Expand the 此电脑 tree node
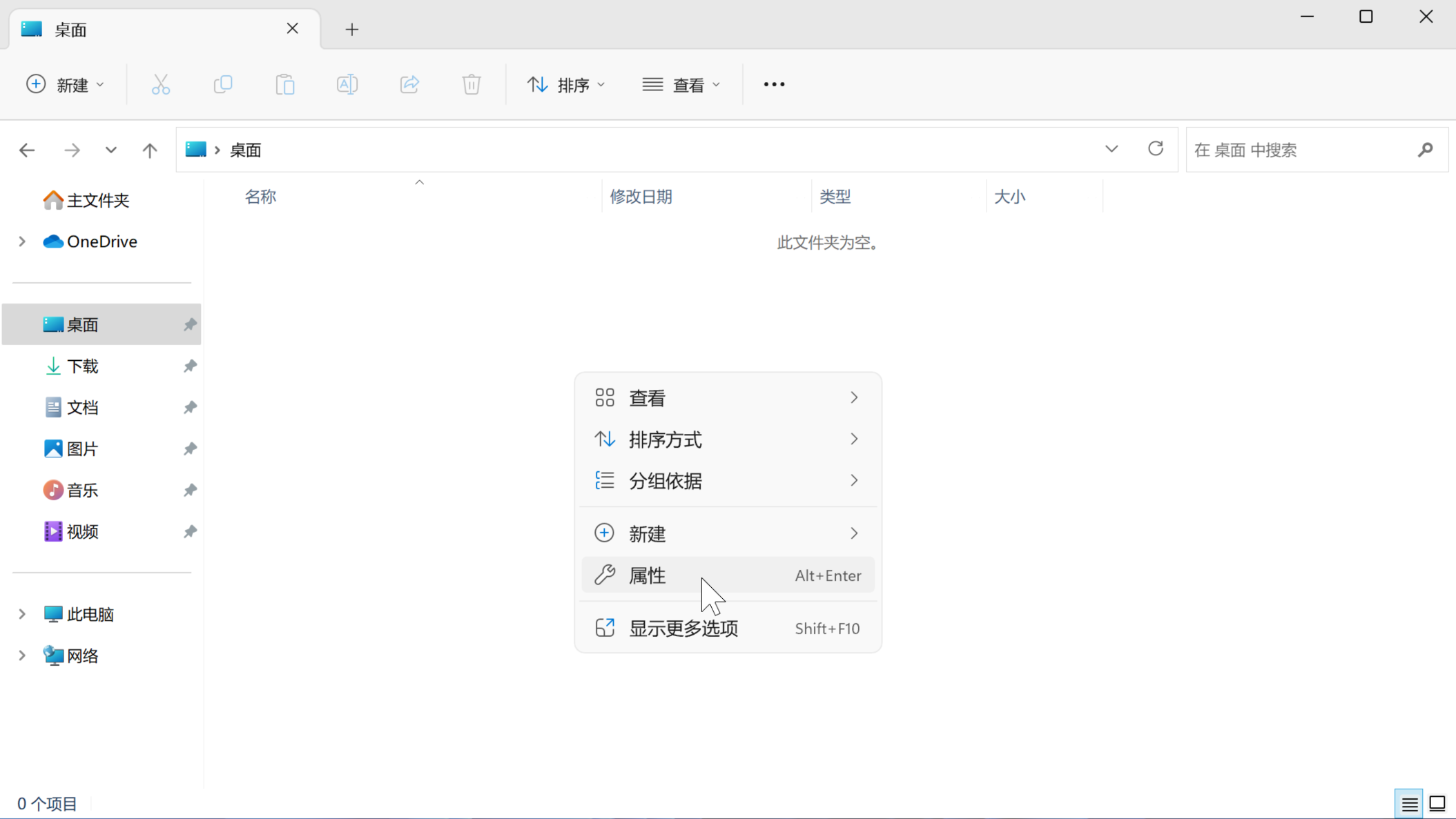This screenshot has width=1456, height=819. (22, 614)
